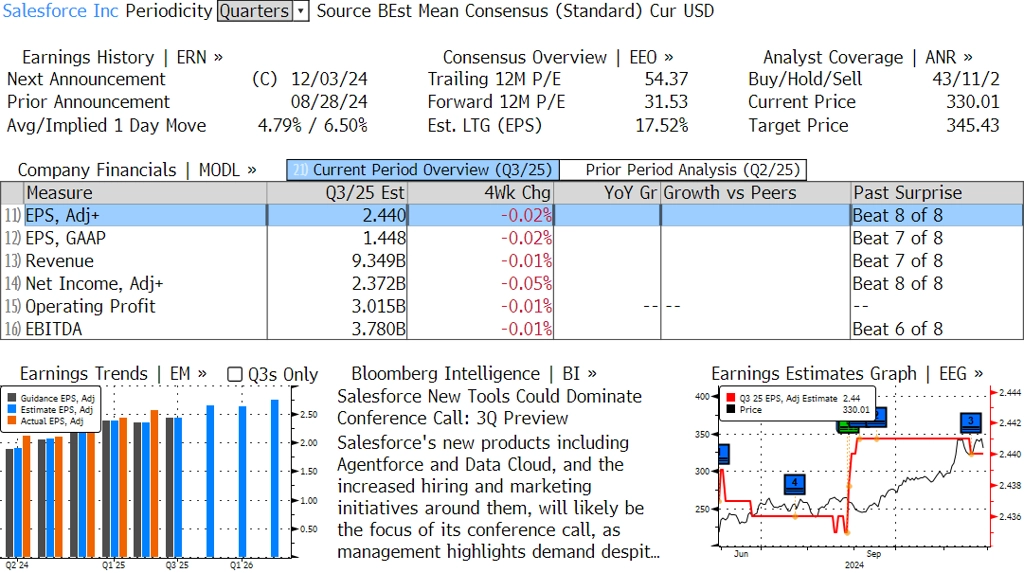The height and width of the screenshot is (573, 1024).
Task: Click the 3.015B Operating Profit estimate value
Action: tap(379, 306)
